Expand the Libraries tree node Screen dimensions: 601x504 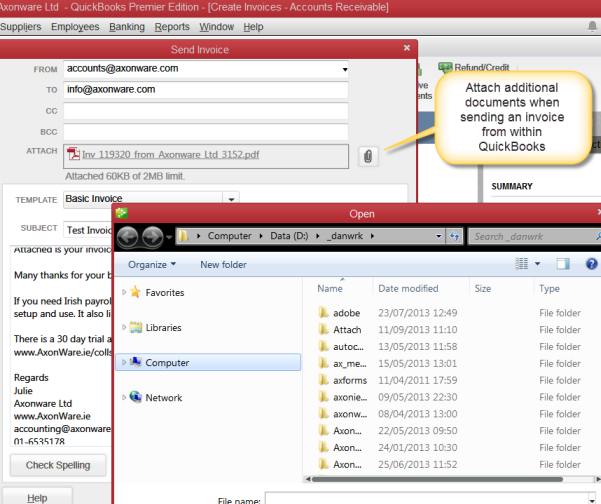[x=124, y=327]
